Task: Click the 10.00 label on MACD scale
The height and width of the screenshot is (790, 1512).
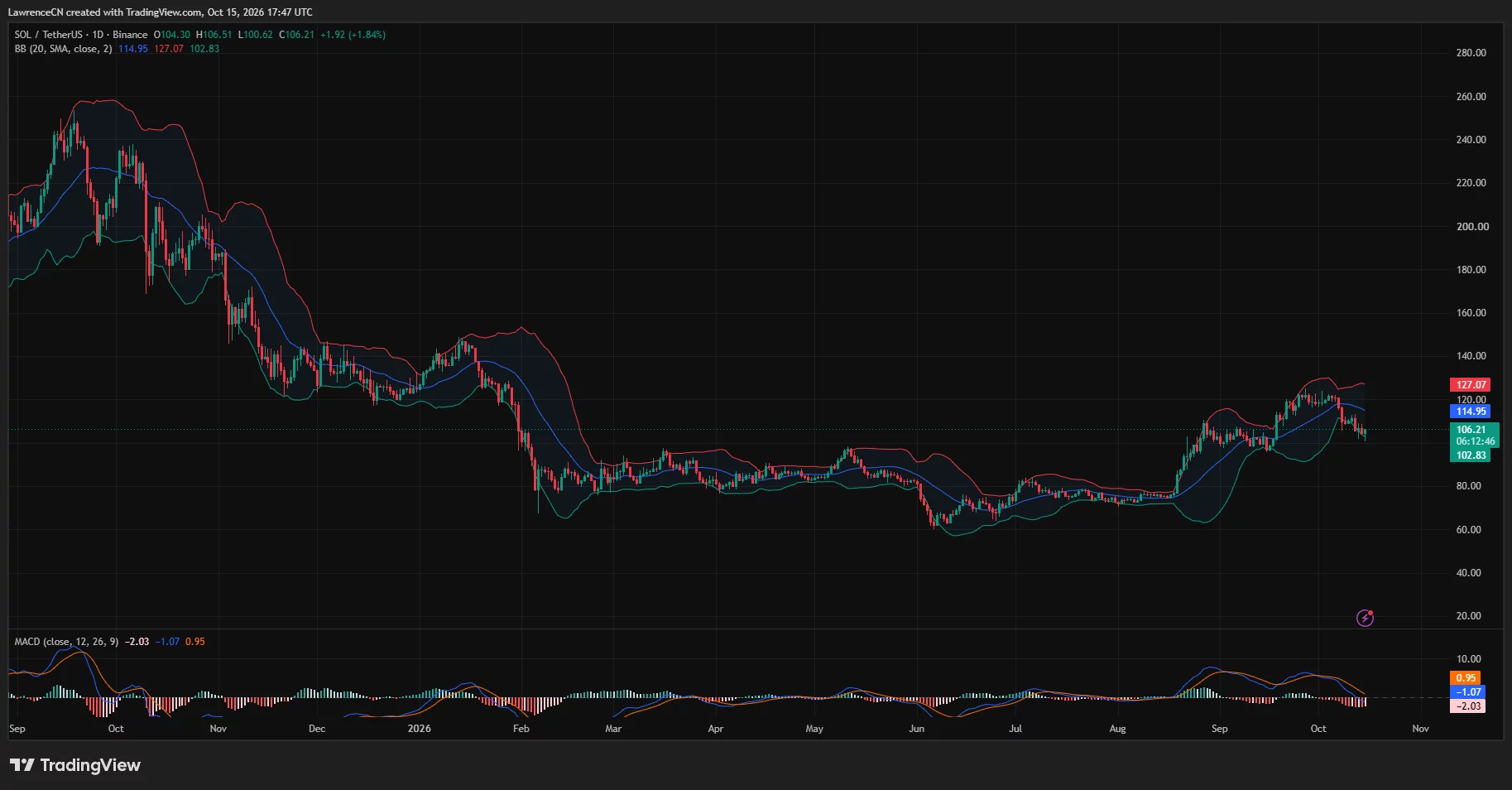Action: tap(1469, 659)
